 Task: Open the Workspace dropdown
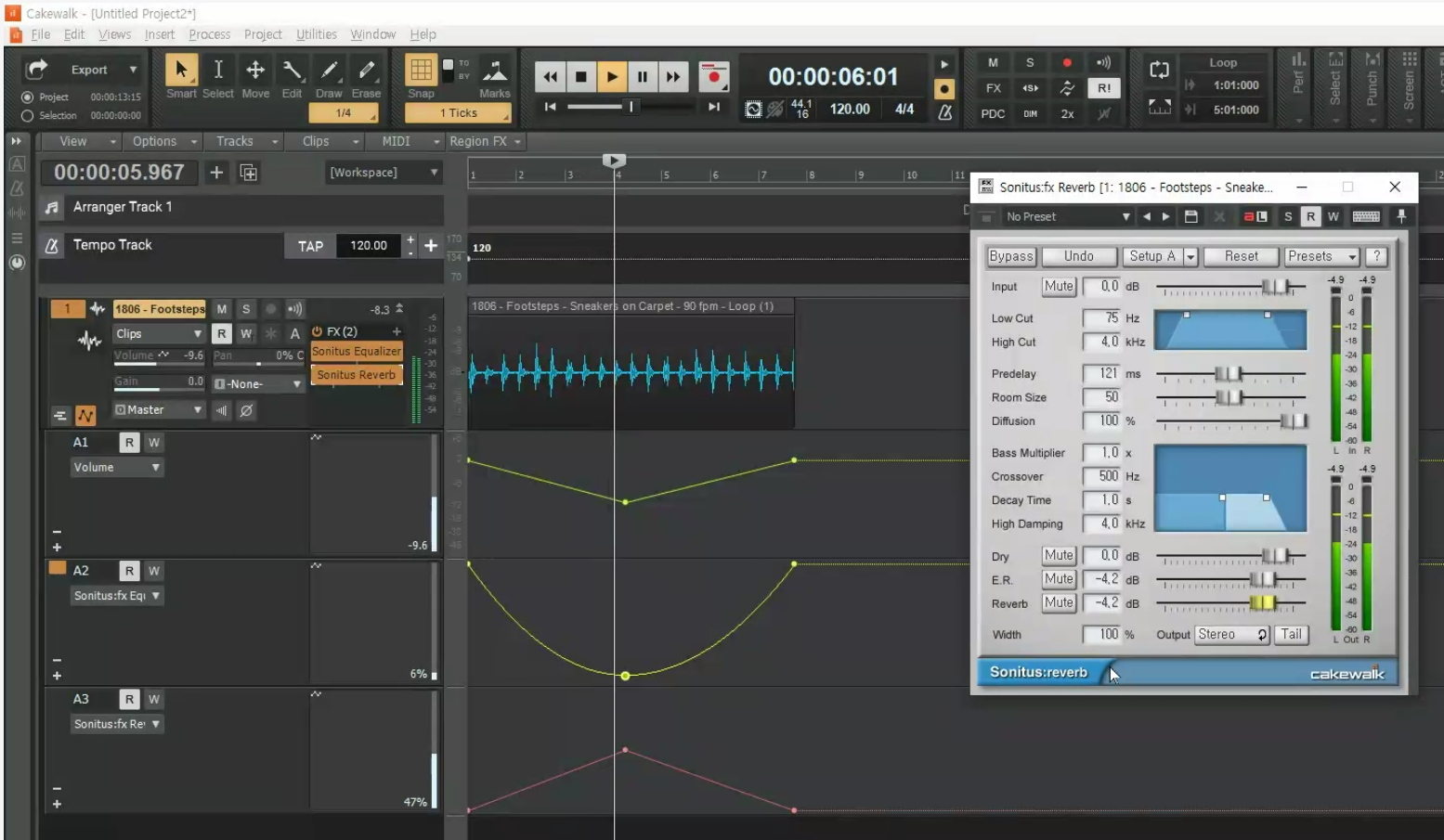[384, 173]
